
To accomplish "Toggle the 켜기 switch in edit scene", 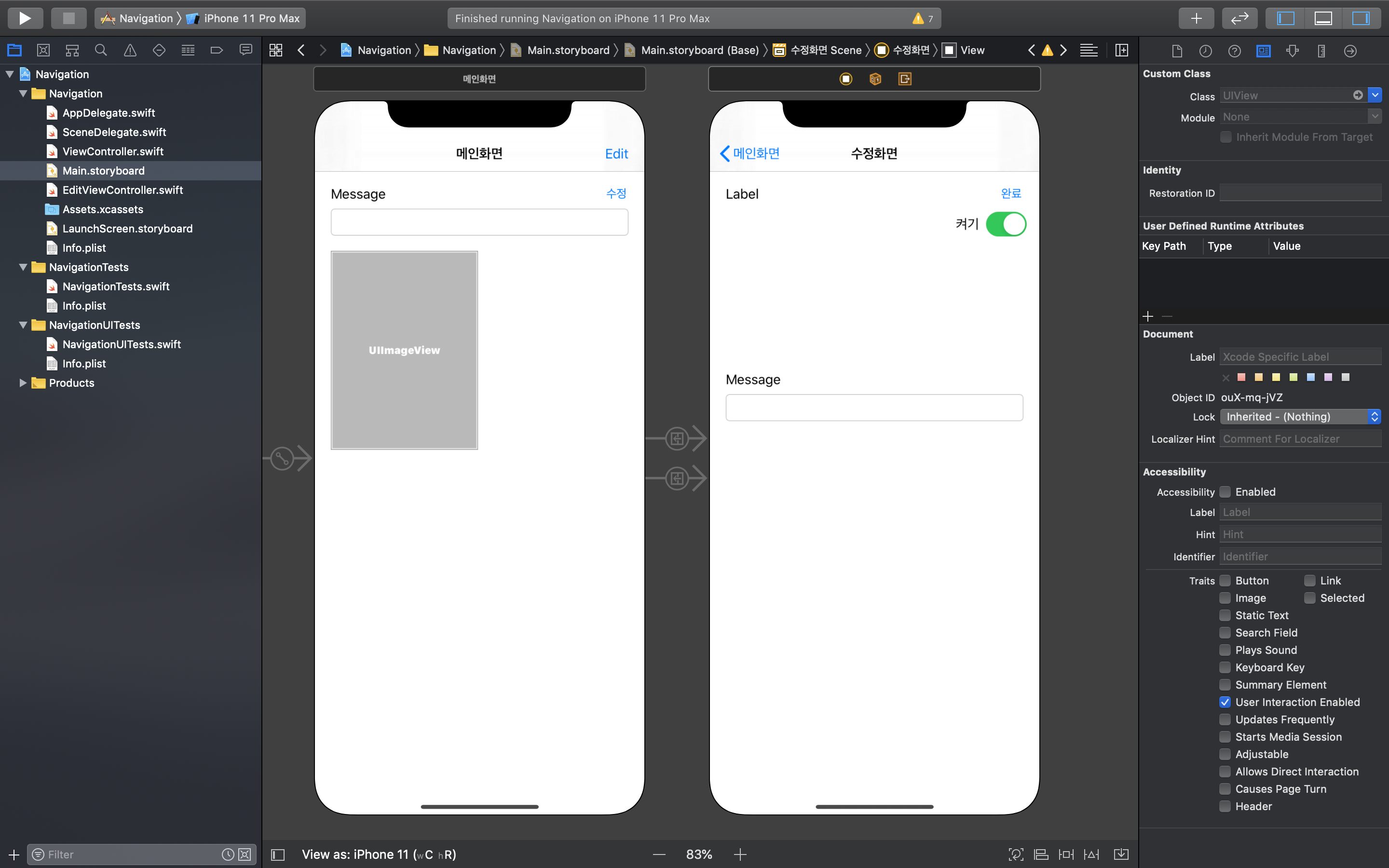I will click(x=1006, y=224).
